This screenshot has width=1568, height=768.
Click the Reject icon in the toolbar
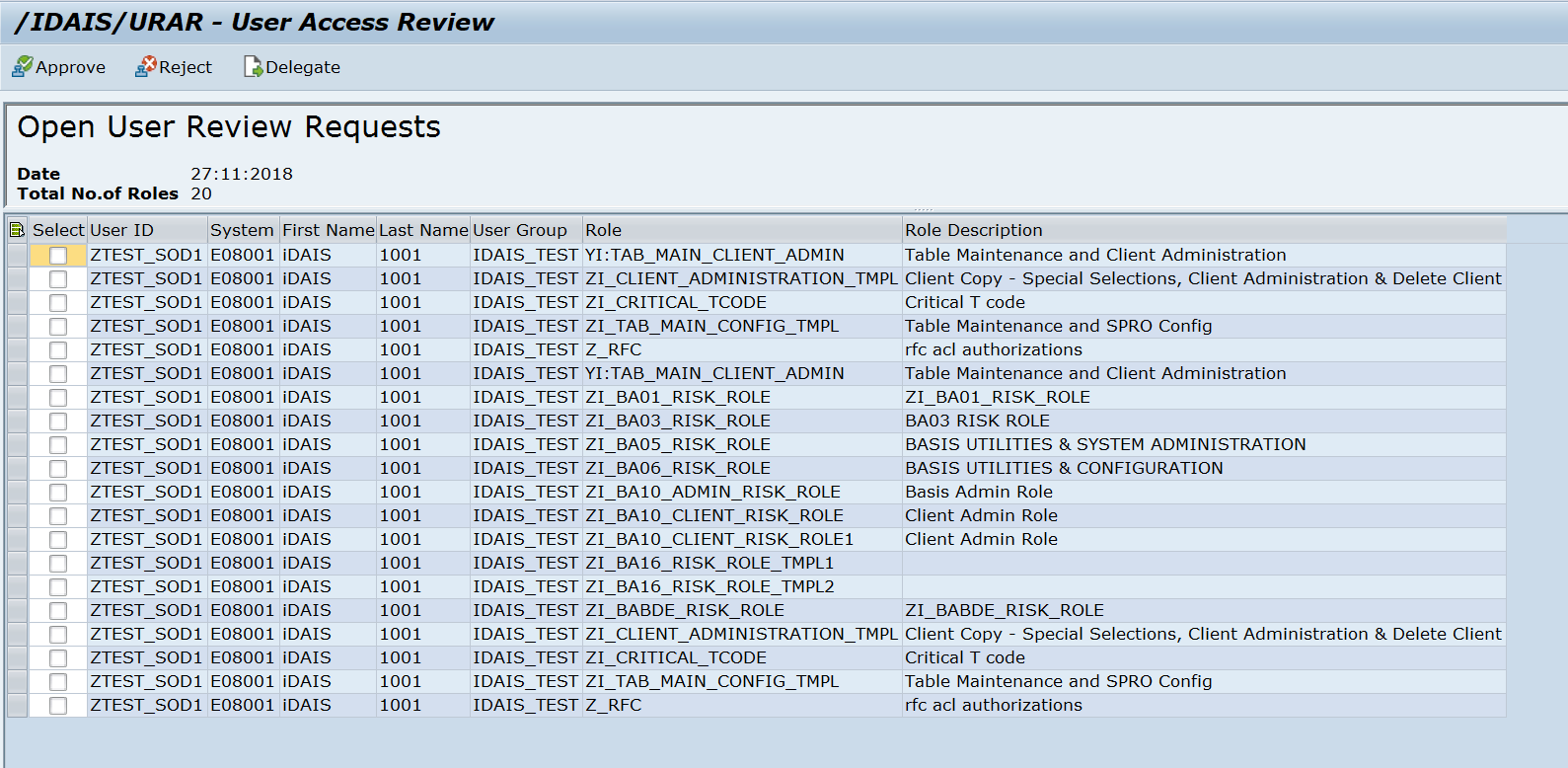(146, 66)
